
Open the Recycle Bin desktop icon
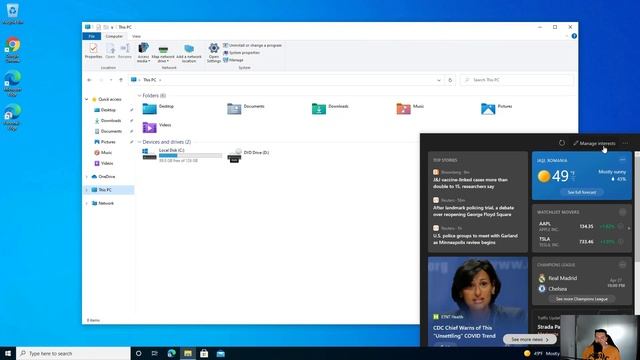click(12, 13)
